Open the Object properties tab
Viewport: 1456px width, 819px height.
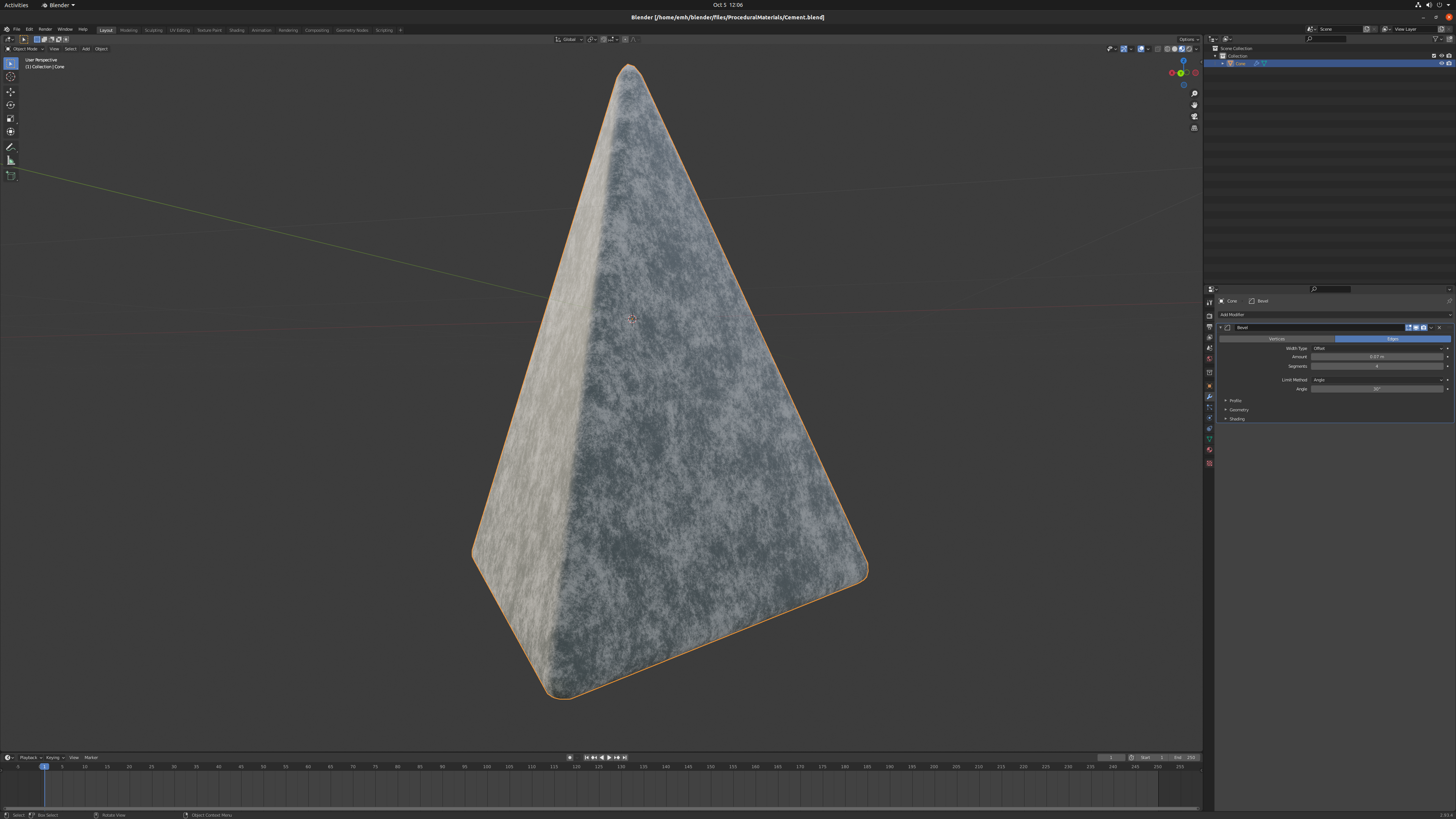coord(1209,386)
